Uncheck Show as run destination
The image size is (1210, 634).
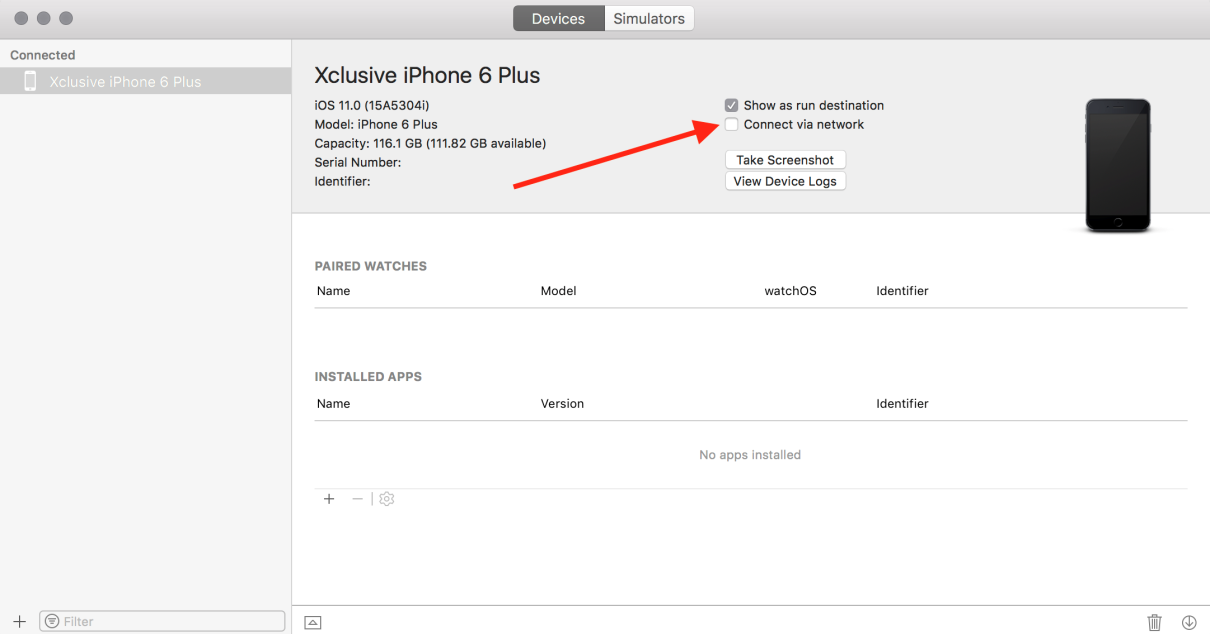pyautogui.click(x=732, y=105)
